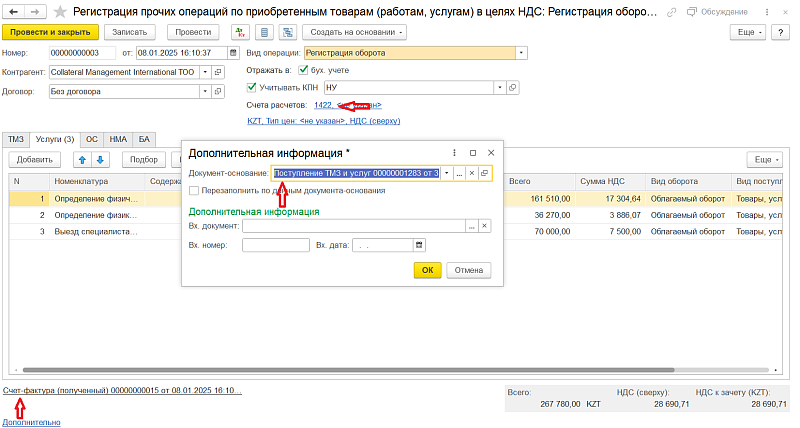
Task: Switch to the НМА tab
Action: [x=118, y=139]
